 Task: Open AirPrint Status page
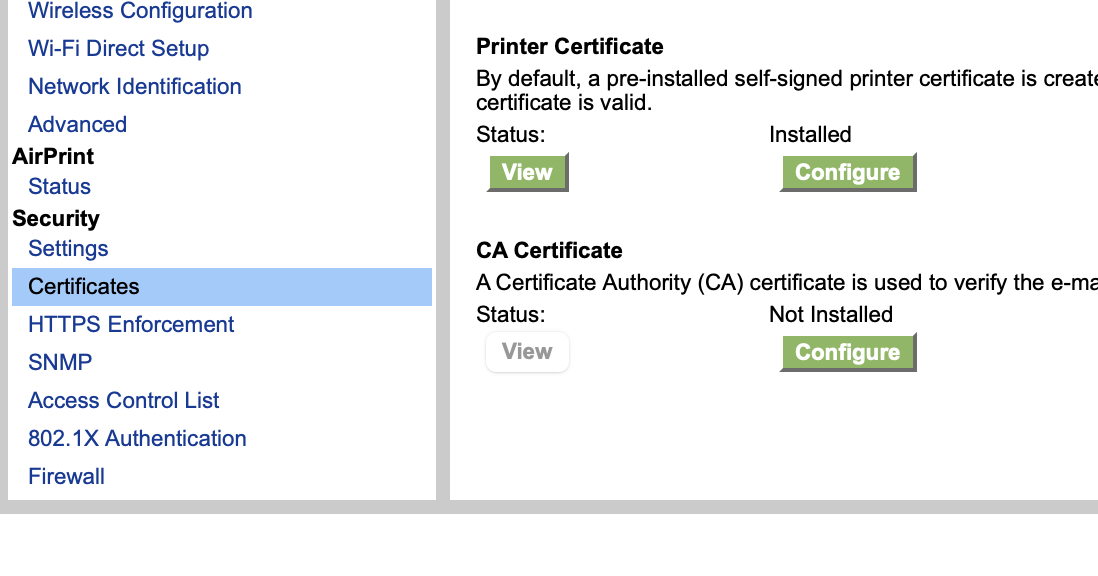click(59, 186)
